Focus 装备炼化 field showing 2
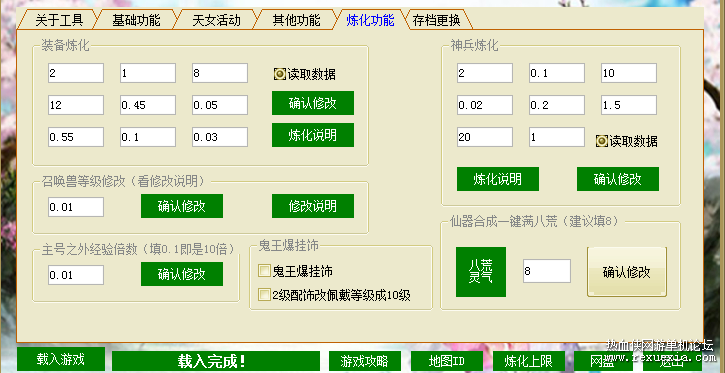 (76, 73)
